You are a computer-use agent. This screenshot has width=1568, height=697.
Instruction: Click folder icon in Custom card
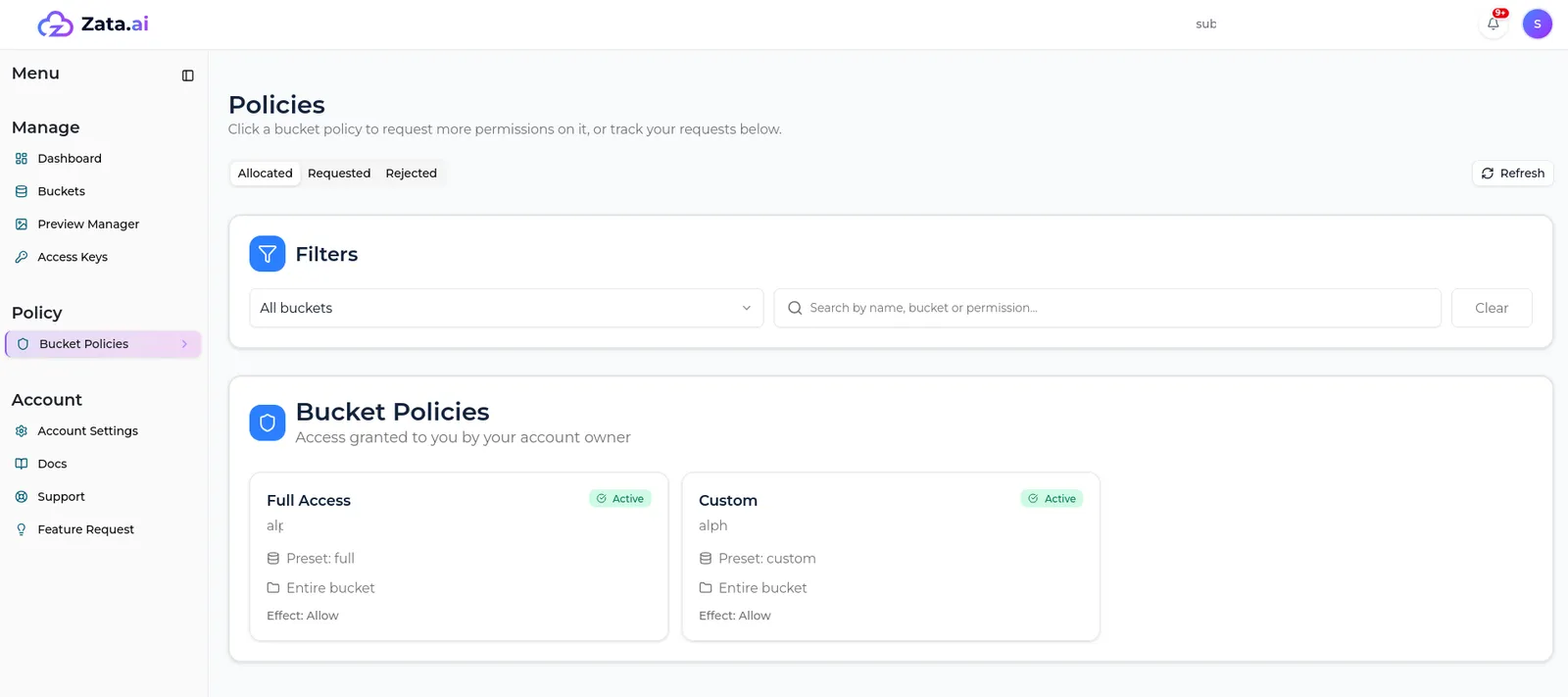(x=706, y=588)
